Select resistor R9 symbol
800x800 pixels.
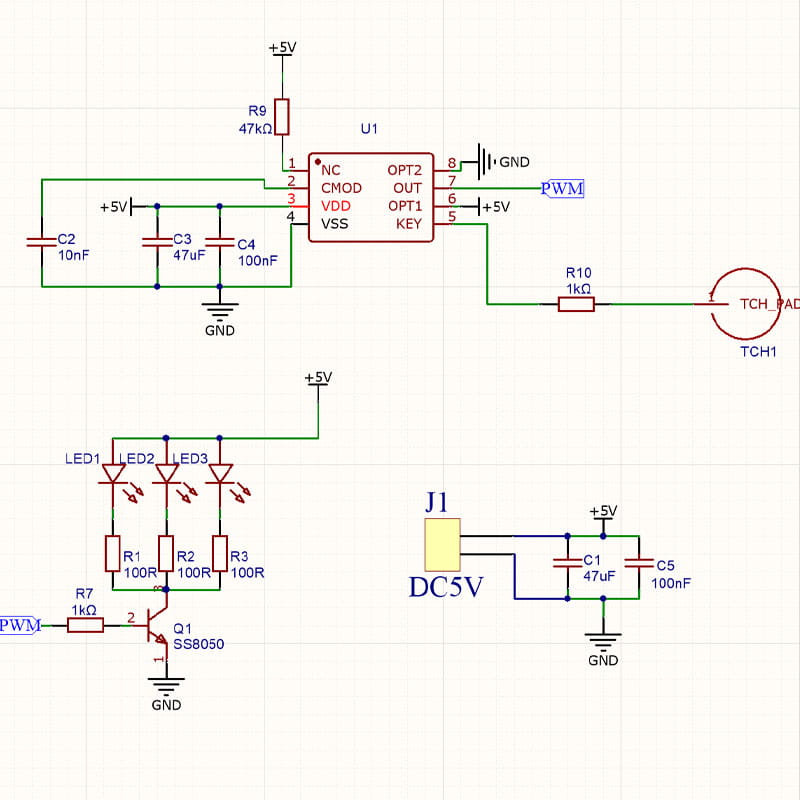(282, 117)
